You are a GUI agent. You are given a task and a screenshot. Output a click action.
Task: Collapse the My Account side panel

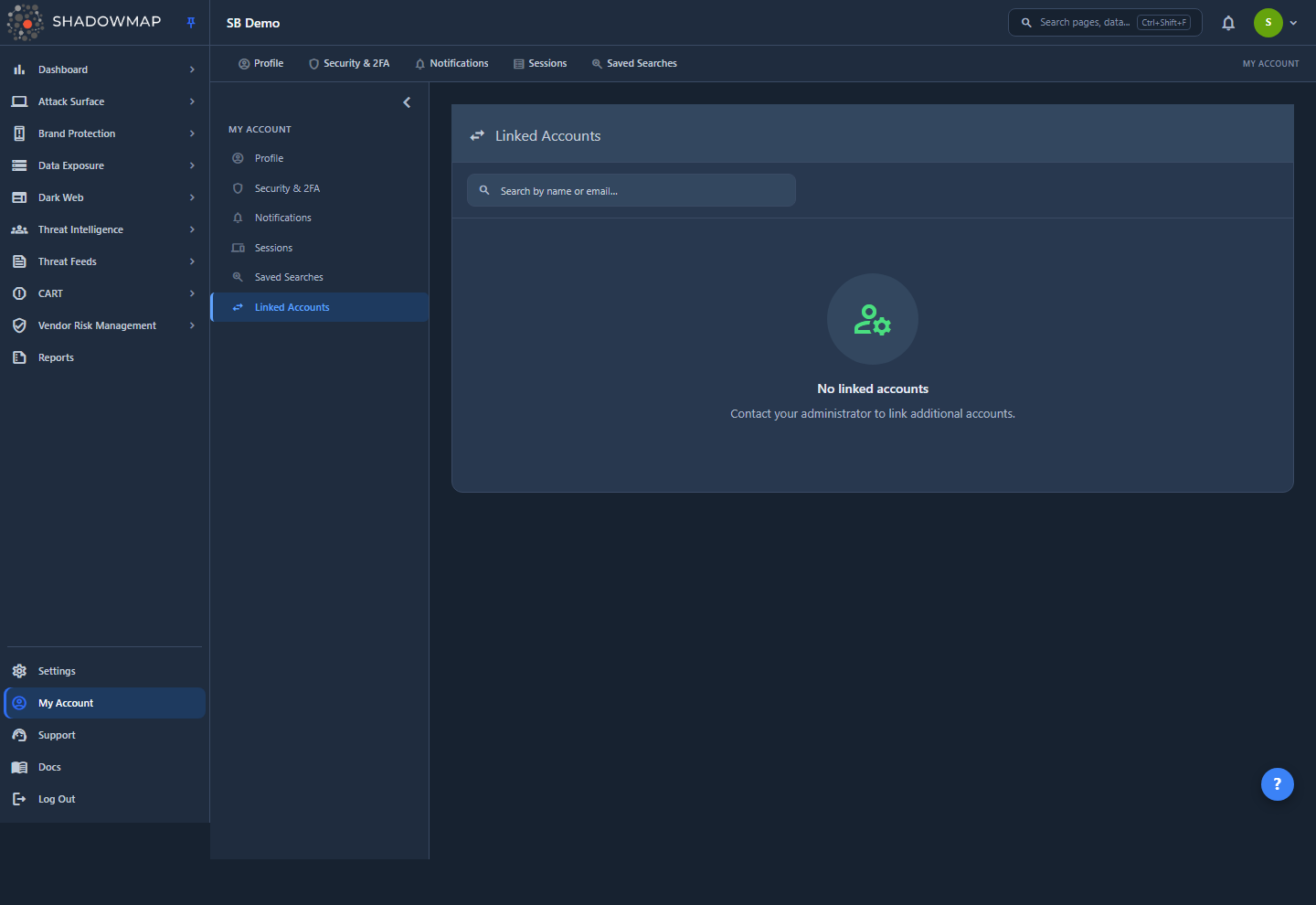pyautogui.click(x=407, y=102)
